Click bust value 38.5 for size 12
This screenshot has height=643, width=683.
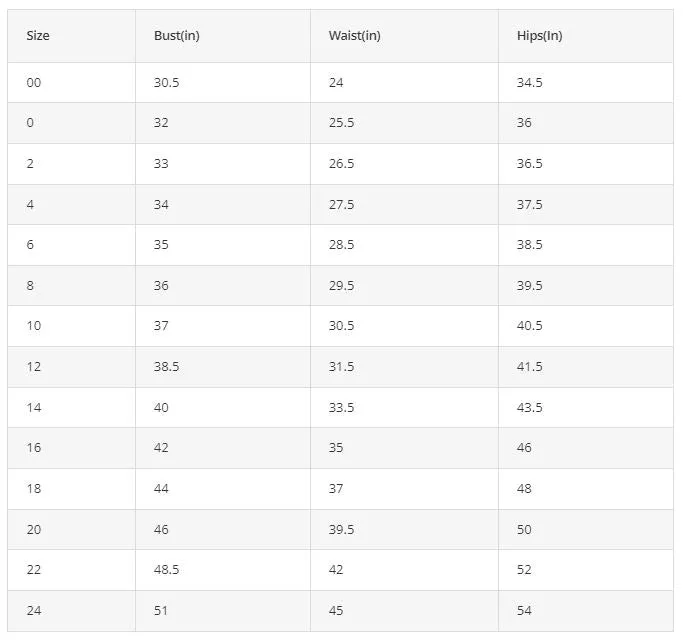pyautogui.click(x=166, y=367)
